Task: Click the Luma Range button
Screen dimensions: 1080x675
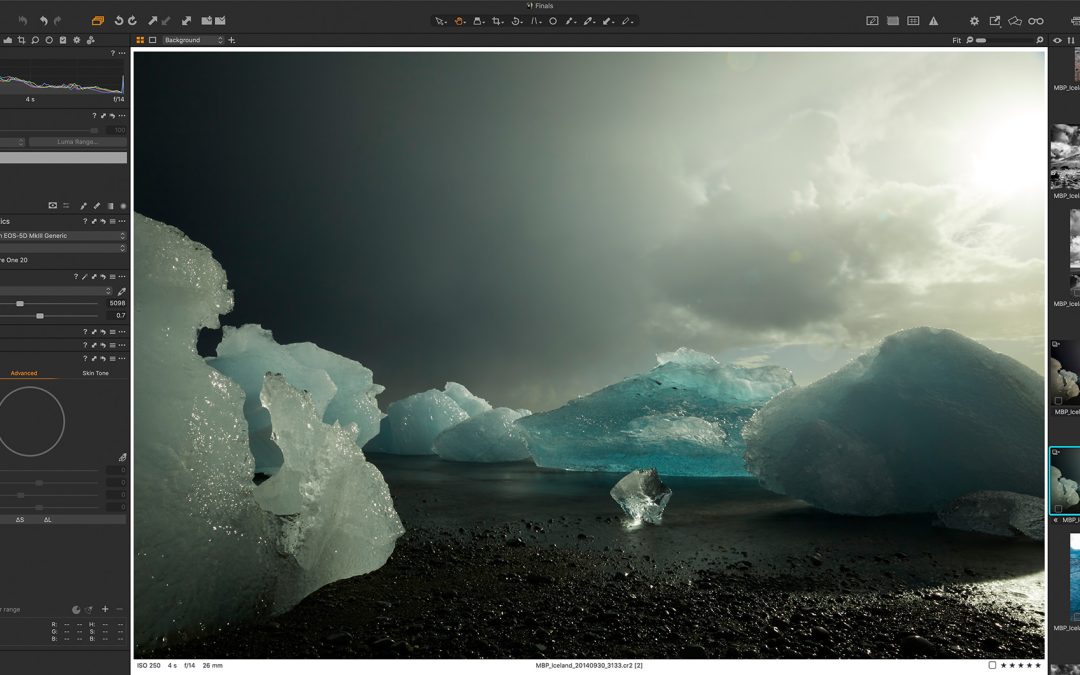Action: pyautogui.click(x=77, y=142)
